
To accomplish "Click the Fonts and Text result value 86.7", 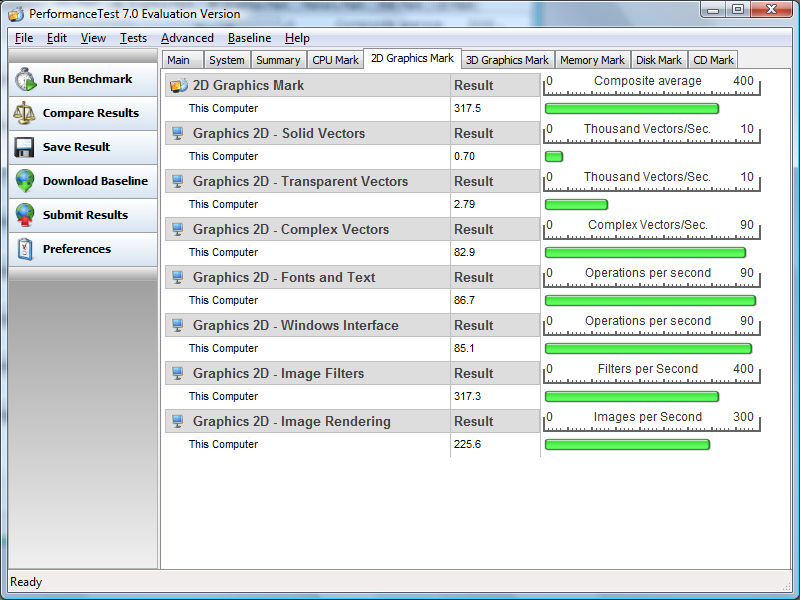I will [x=464, y=300].
